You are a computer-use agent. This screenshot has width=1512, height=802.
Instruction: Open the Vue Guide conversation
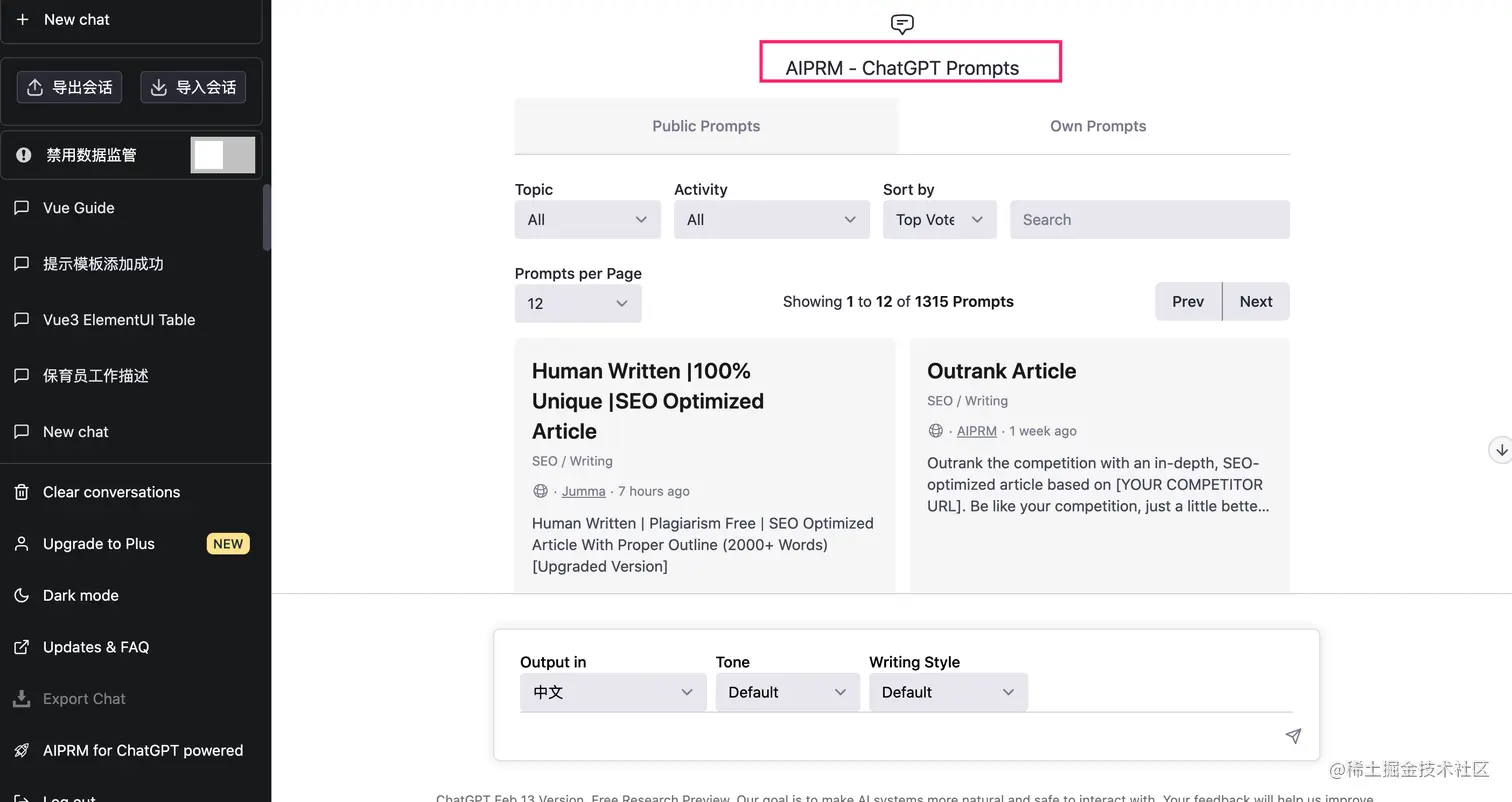[132, 208]
